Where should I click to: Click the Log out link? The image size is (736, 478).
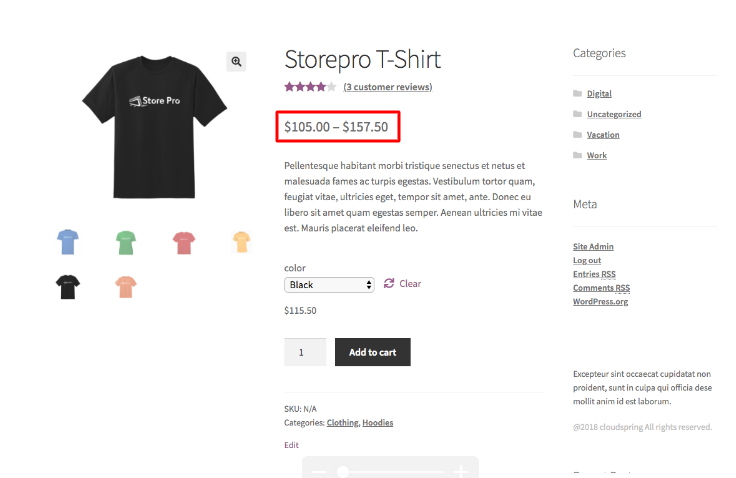coord(587,260)
